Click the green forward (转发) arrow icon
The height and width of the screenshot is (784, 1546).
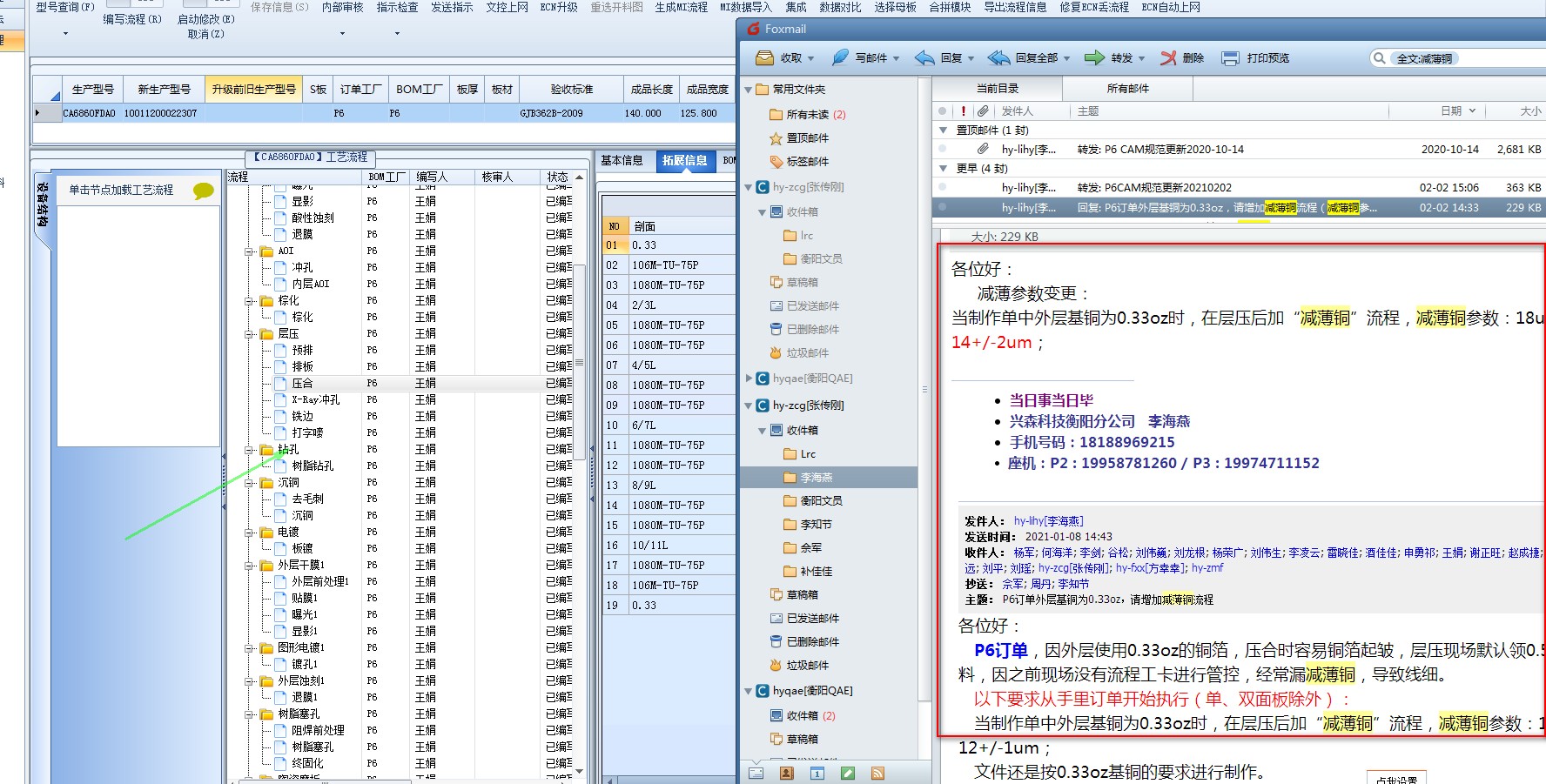pos(1094,58)
